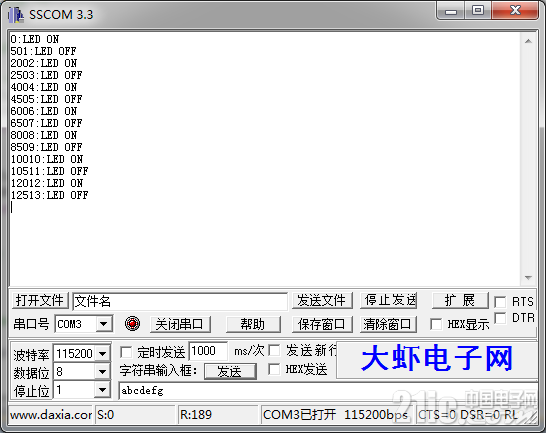The height and width of the screenshot is (433, 546).
Task: Click scroll down arrow of receive window
Action: click(528, 278)
